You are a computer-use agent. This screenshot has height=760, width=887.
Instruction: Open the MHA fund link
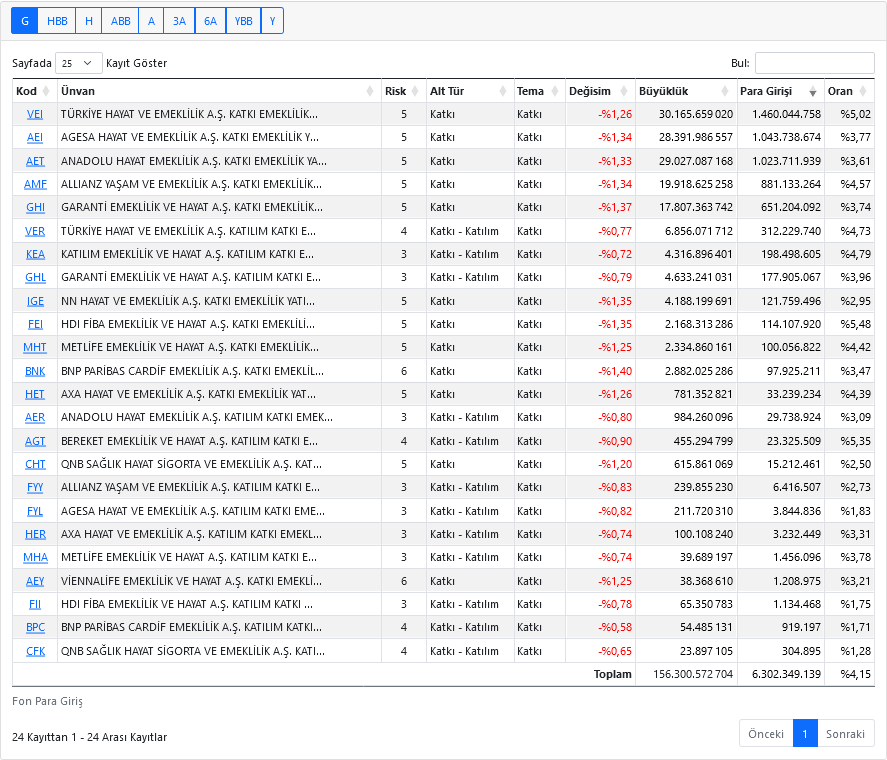[35, 559]
